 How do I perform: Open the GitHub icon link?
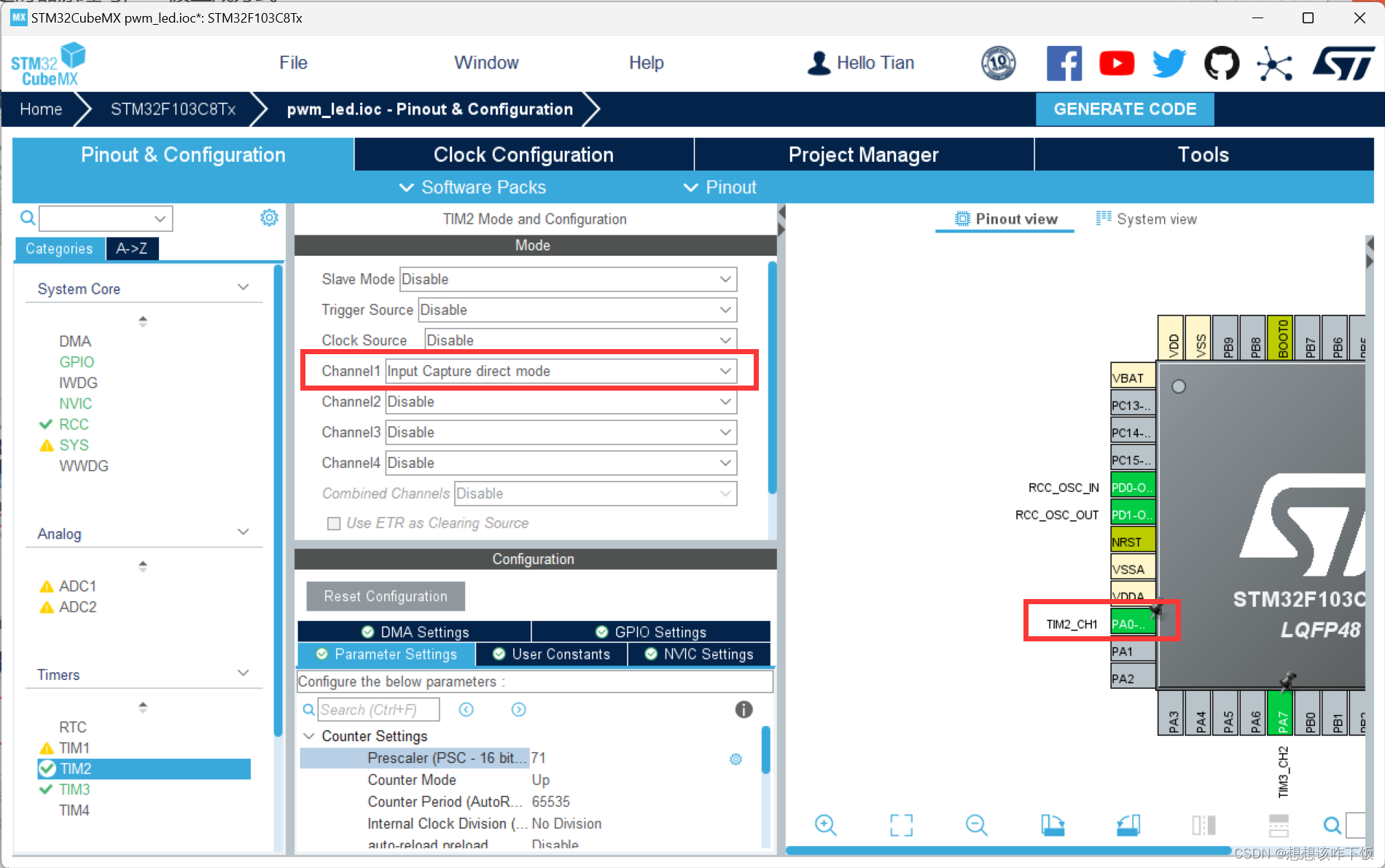pyautogui.click(x=1222, y=63)
